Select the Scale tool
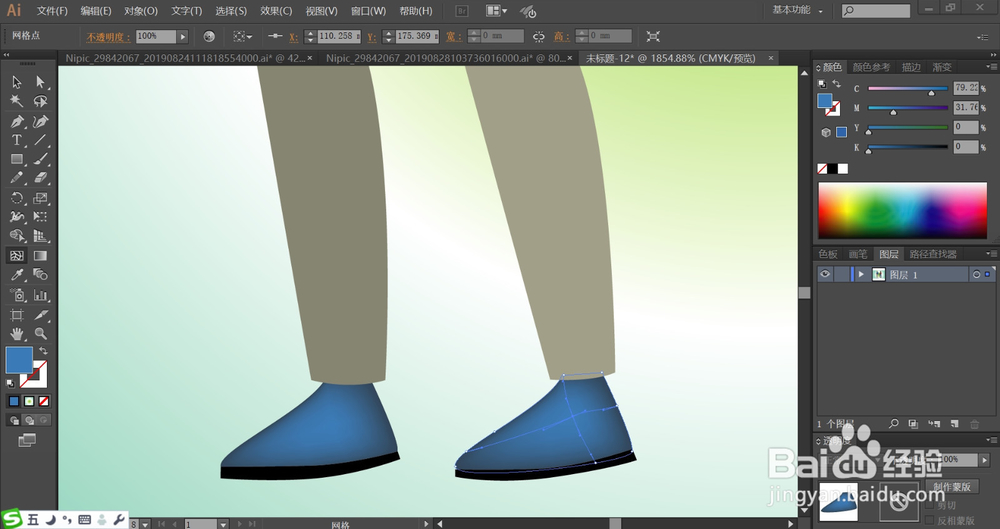 pyautogui.click(x=40, y=198)
